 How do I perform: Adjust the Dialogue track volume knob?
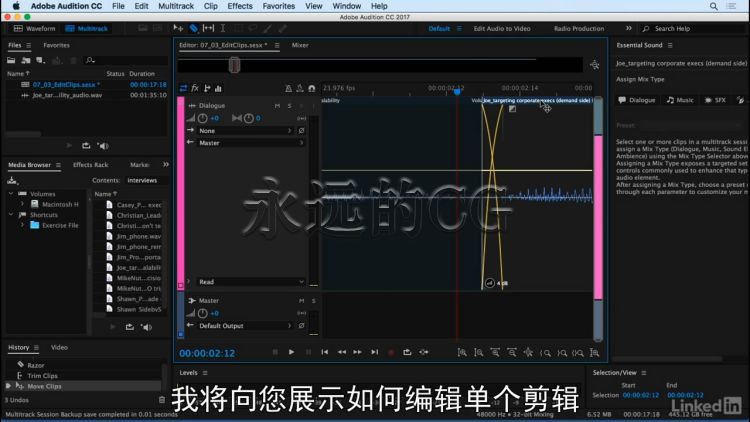pyautogui.click(x=203, y=118)
